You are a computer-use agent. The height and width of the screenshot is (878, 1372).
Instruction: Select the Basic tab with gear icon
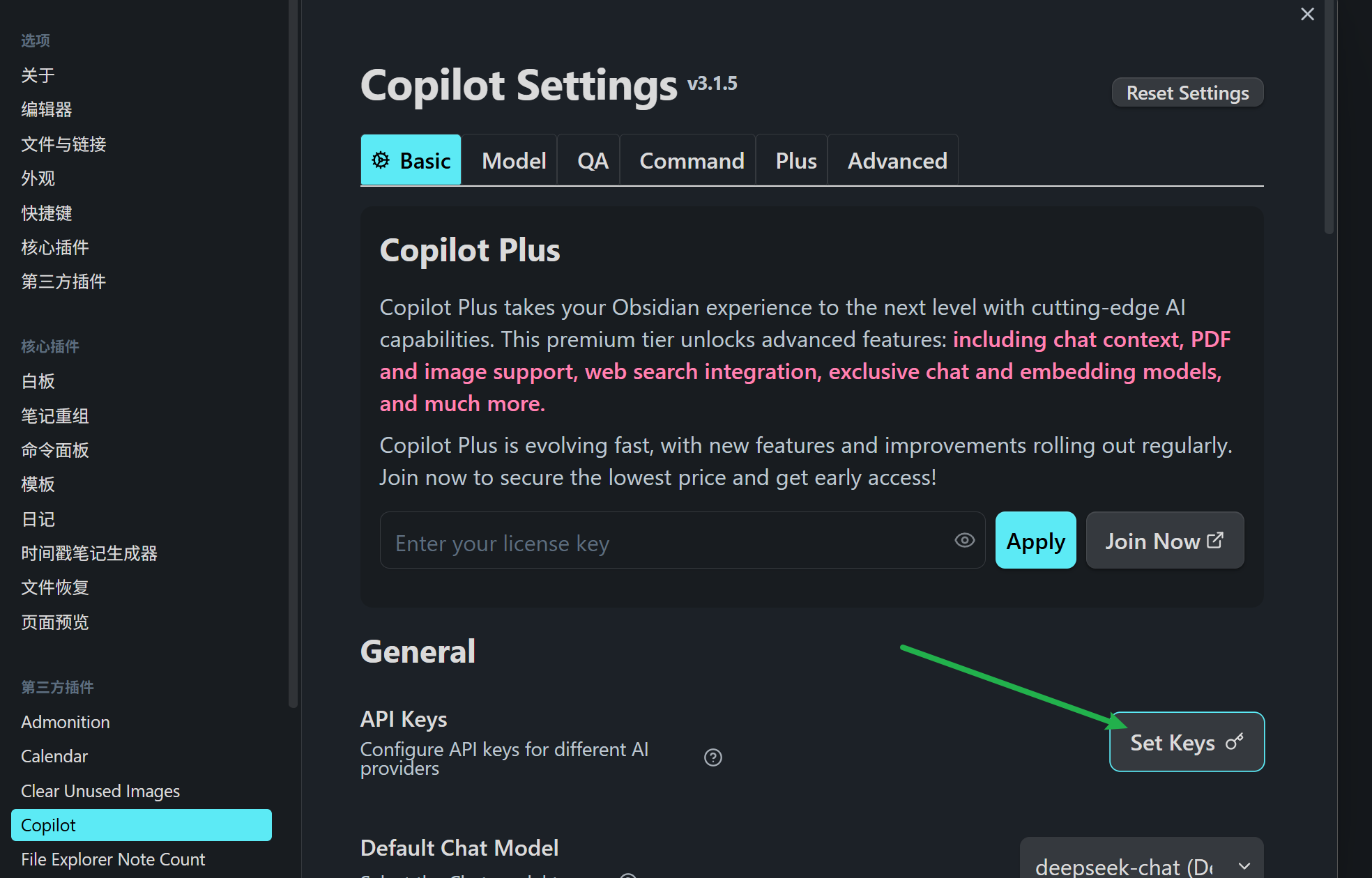pos(411,161)
